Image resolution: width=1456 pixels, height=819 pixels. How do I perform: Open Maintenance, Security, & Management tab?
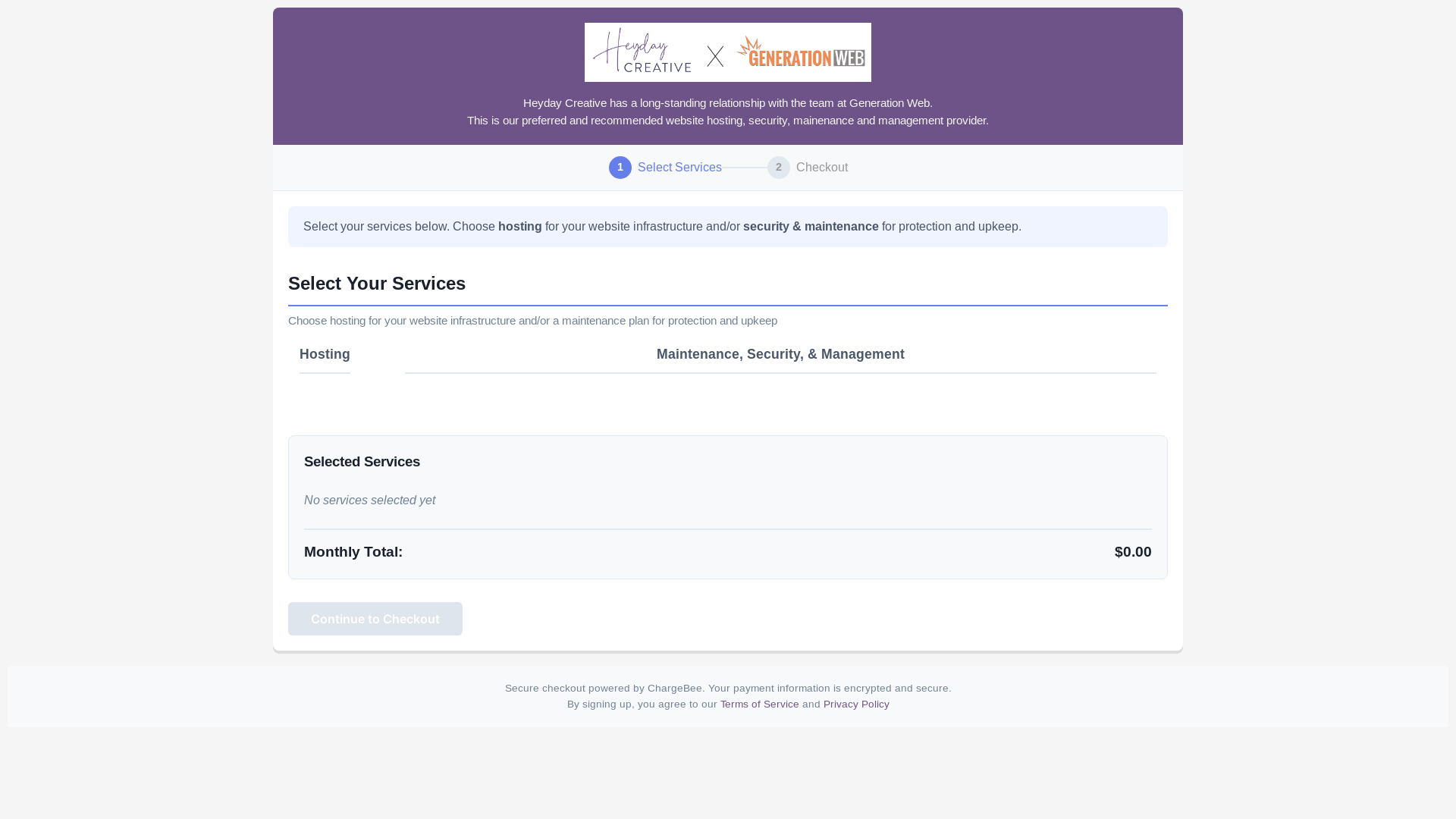(780, 354)
